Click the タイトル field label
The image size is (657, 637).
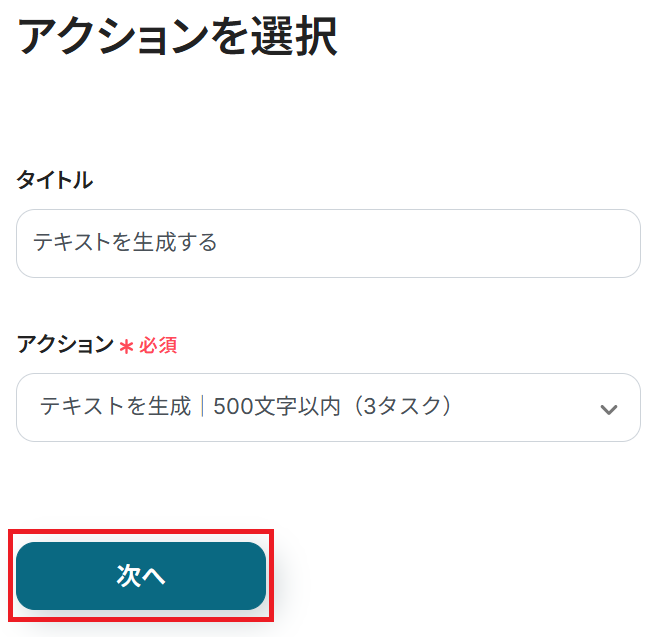(54, 180)
